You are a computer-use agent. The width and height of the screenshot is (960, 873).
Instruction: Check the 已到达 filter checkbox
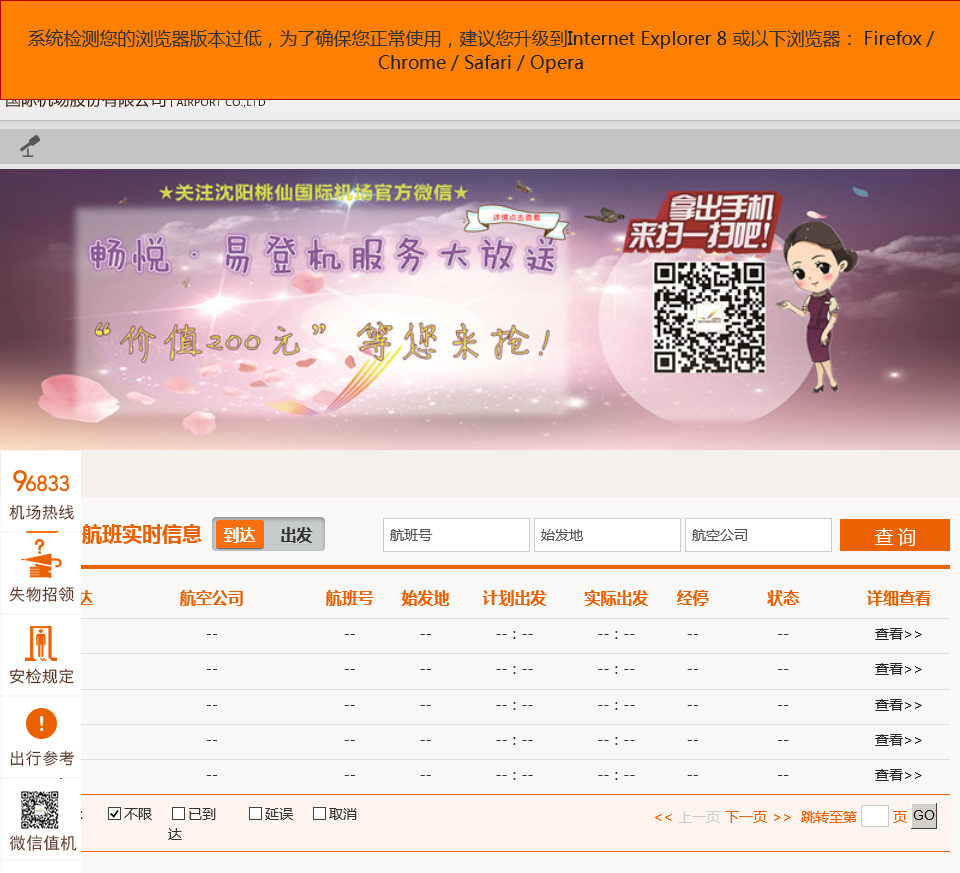click(178, 814)
